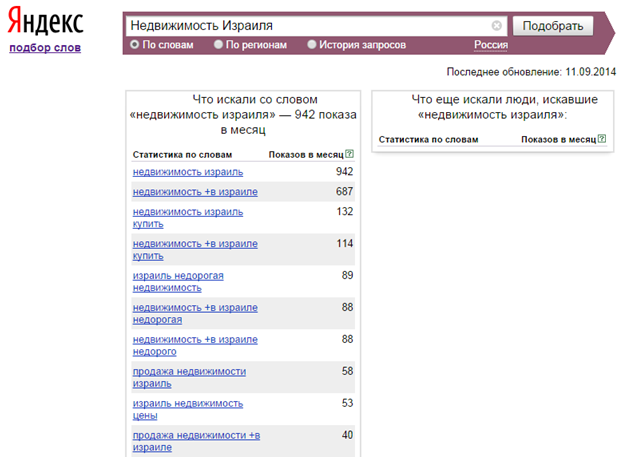This screenshot has height=459, width=627.
Task: Click the value 58 in the table
Action: pos(347,371)
